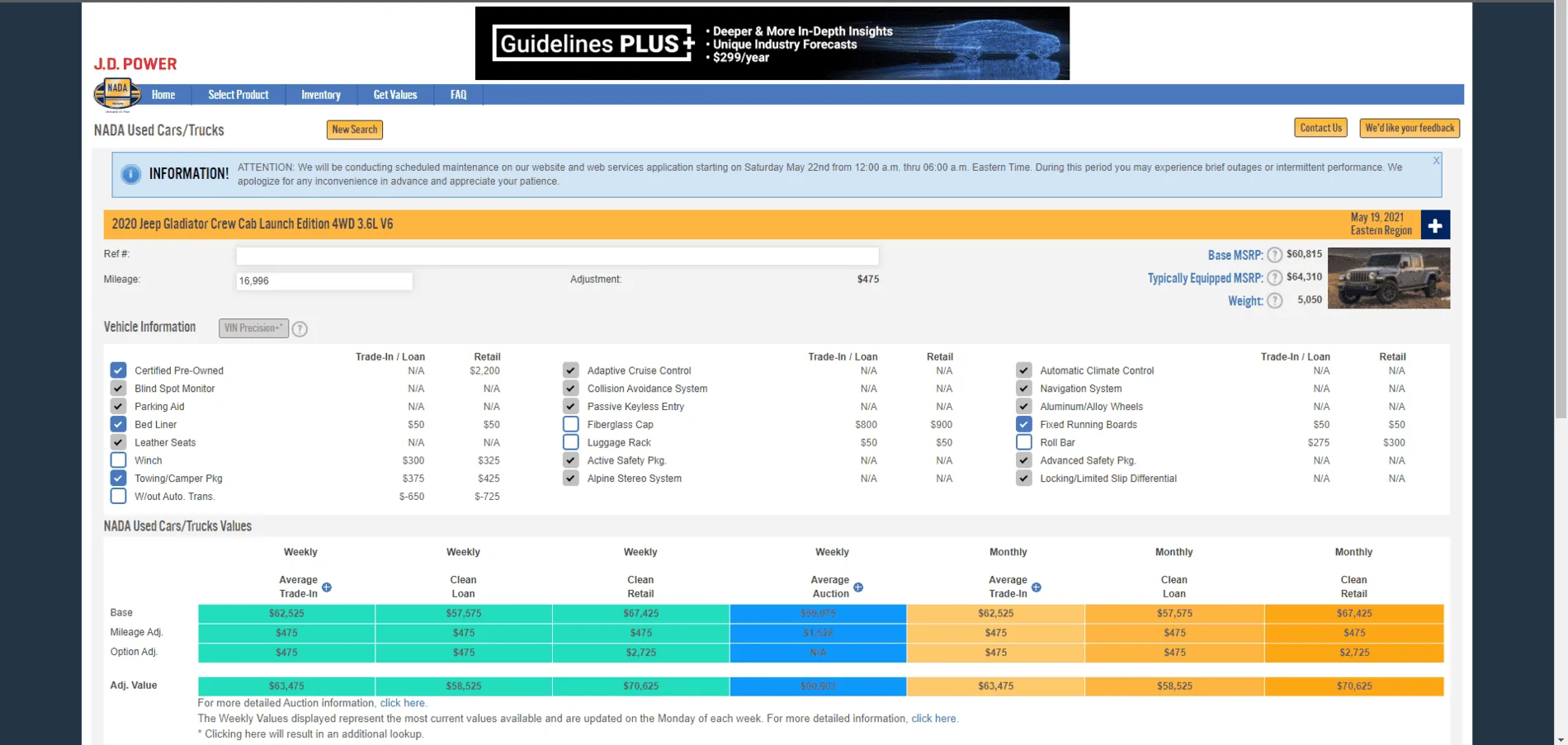1568x745 pixels.
Task: Click Aluminum/Alloy Wheels checkbox
Action: click(x=1023, y=407)
